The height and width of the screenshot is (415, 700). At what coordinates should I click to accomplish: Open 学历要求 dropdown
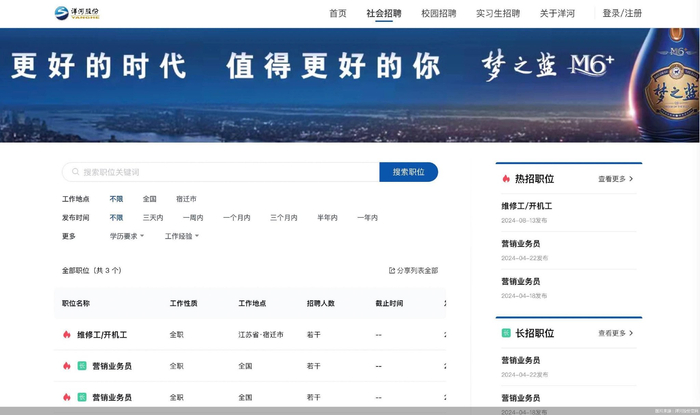[127, 236]
